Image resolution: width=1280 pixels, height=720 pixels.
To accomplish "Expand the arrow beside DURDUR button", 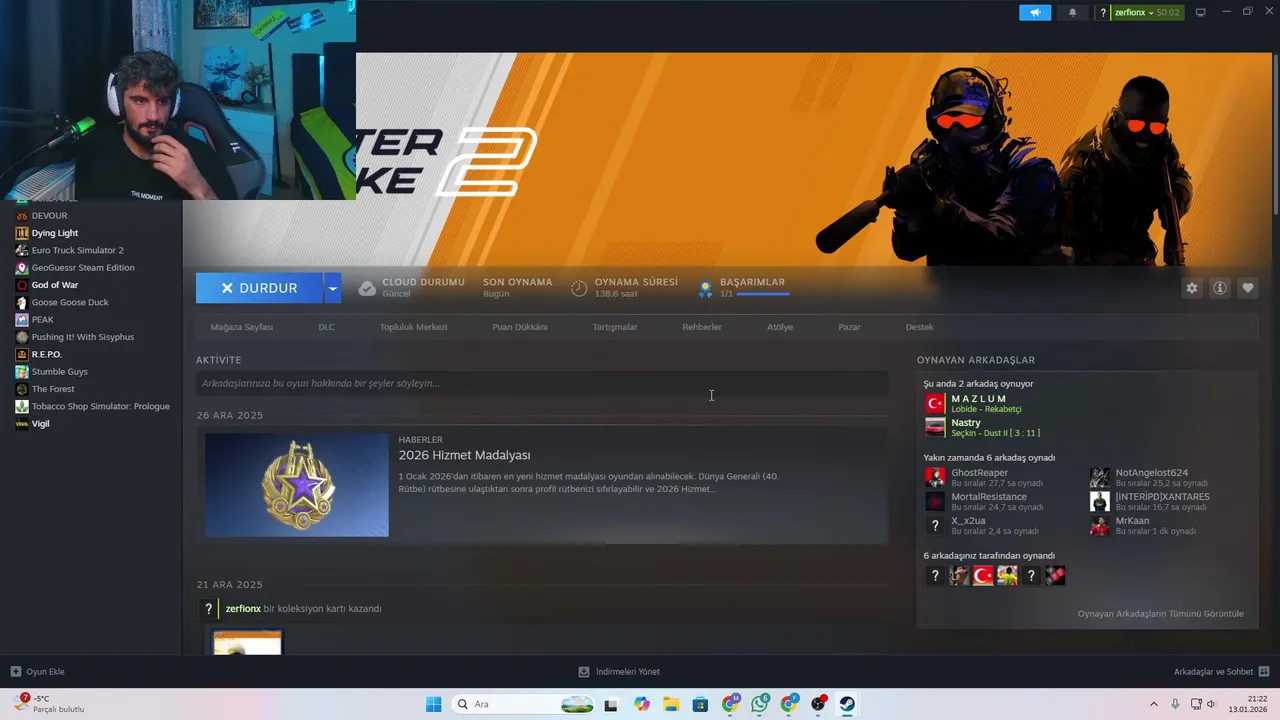I will 332,288.
